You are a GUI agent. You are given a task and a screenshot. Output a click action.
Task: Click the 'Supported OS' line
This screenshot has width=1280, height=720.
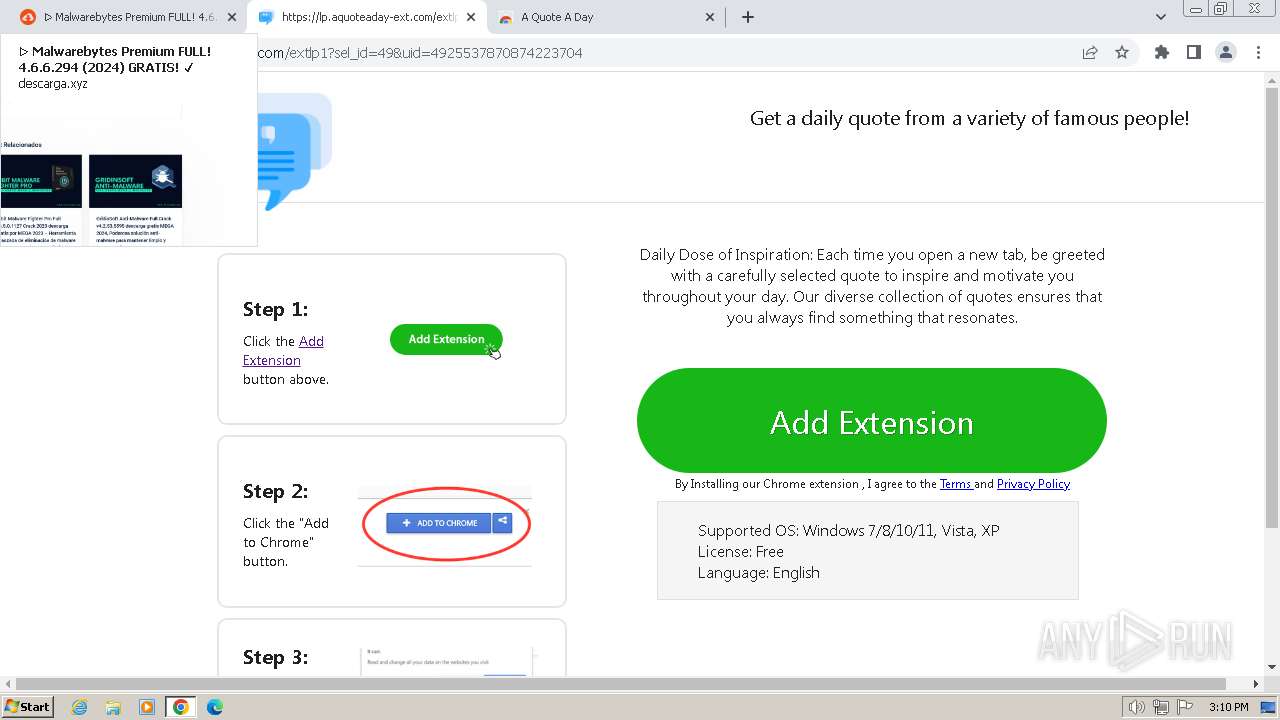click(x=848, y=530)
